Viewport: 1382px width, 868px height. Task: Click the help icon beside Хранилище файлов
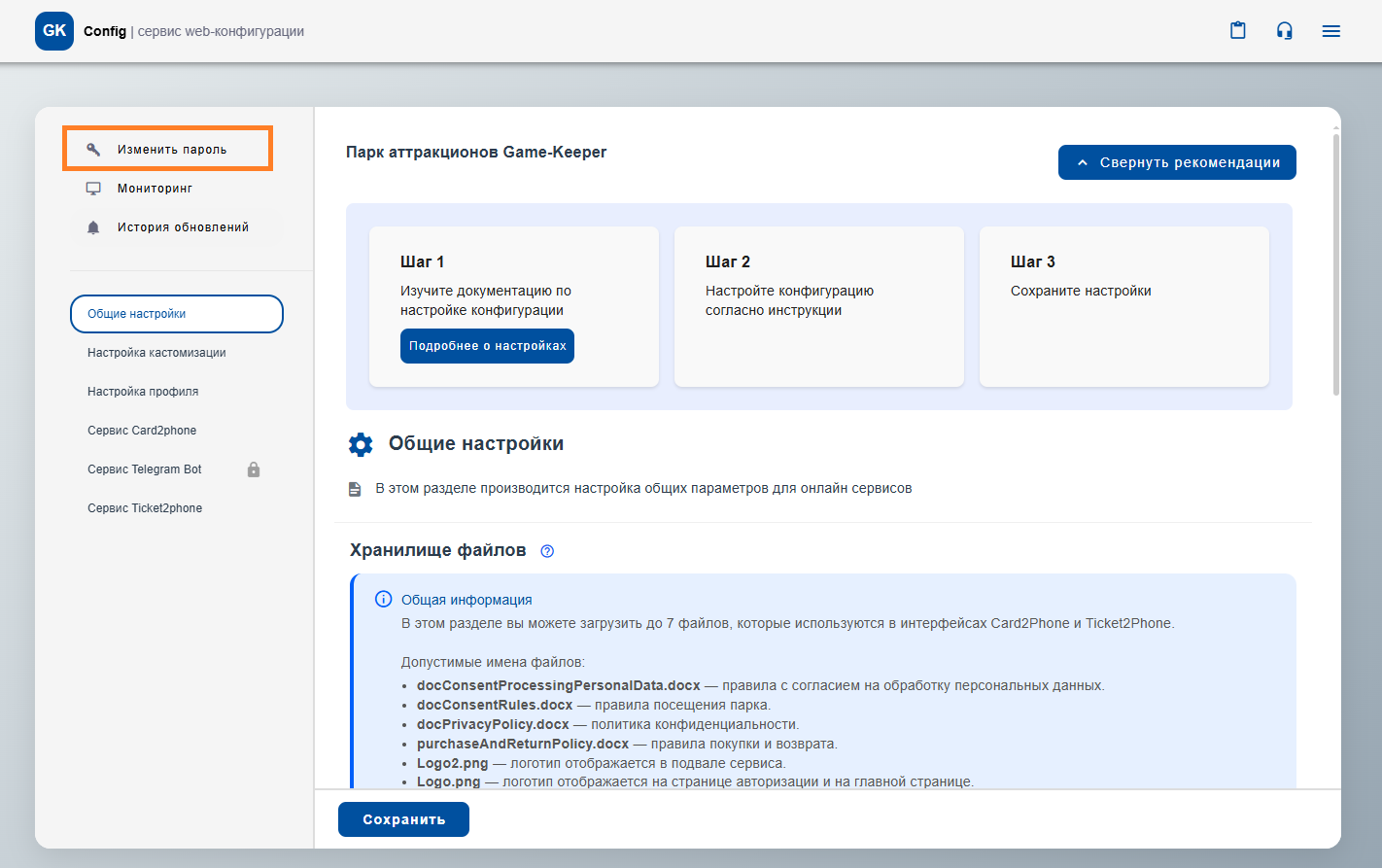[547, 551]
